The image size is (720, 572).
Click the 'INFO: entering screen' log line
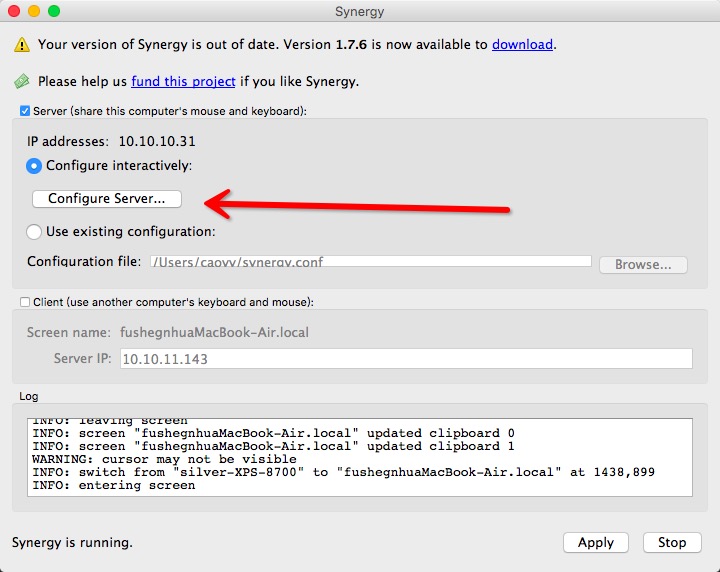(x=114, y=486)
